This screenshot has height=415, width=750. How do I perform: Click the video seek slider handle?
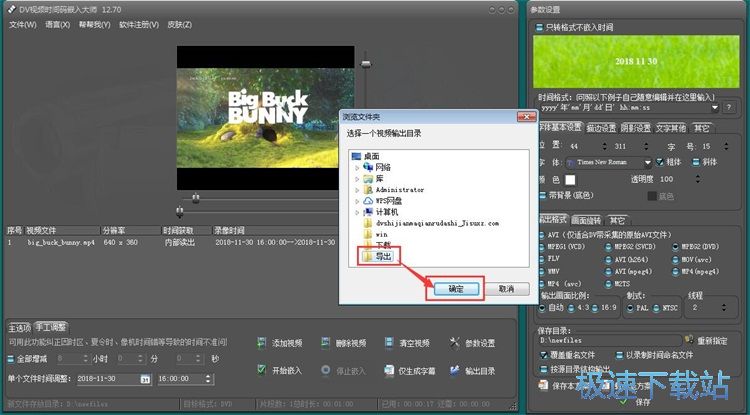pyautogui.click(x=195, y=197)
